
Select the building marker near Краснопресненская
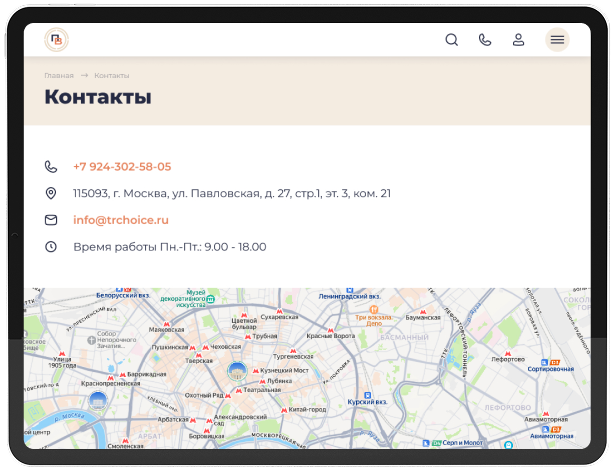[97, 400]
